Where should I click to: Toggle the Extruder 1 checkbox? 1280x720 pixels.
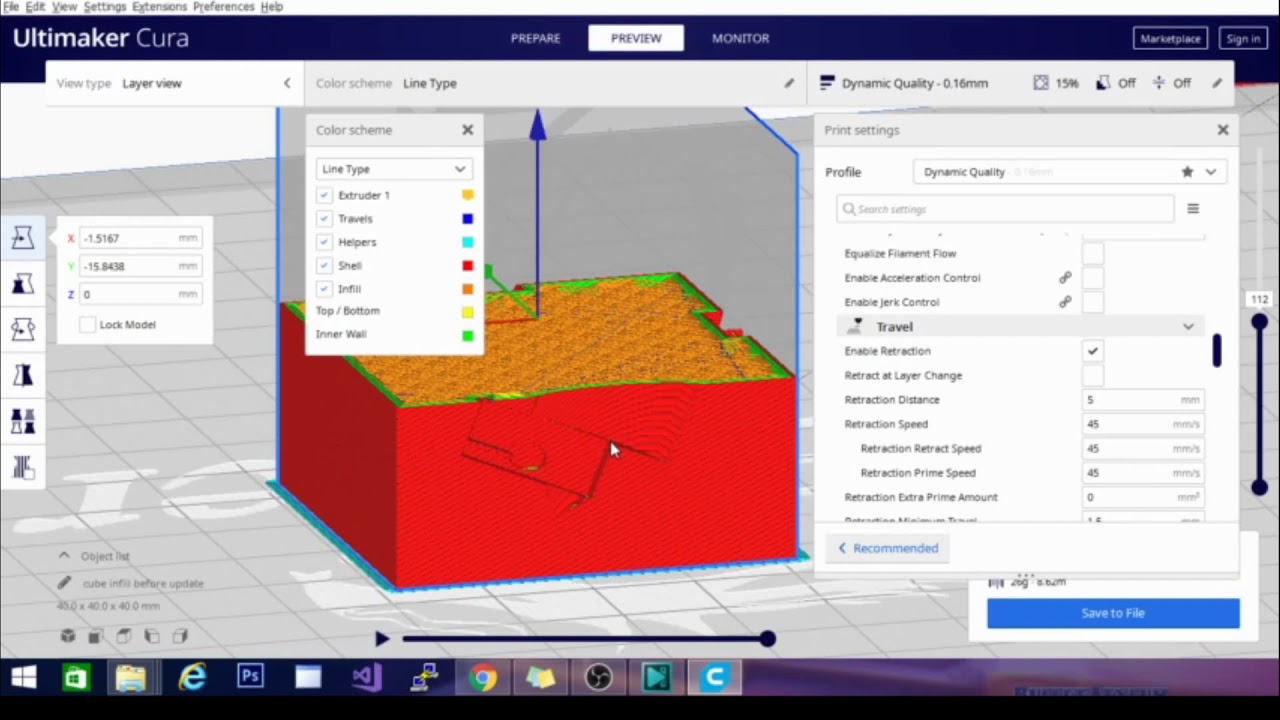point(324,195)
